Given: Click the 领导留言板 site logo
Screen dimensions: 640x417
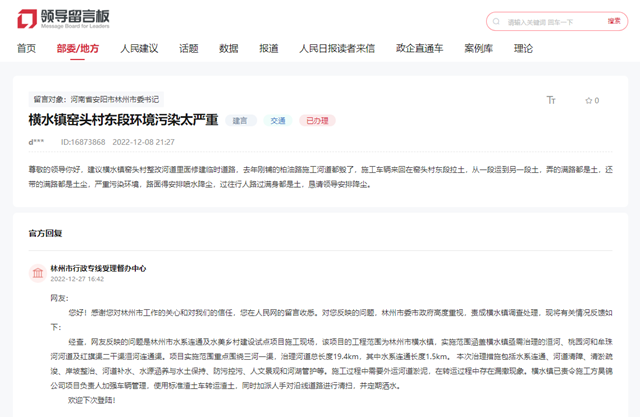Looking at the screenshot, I should coord(62,19).
